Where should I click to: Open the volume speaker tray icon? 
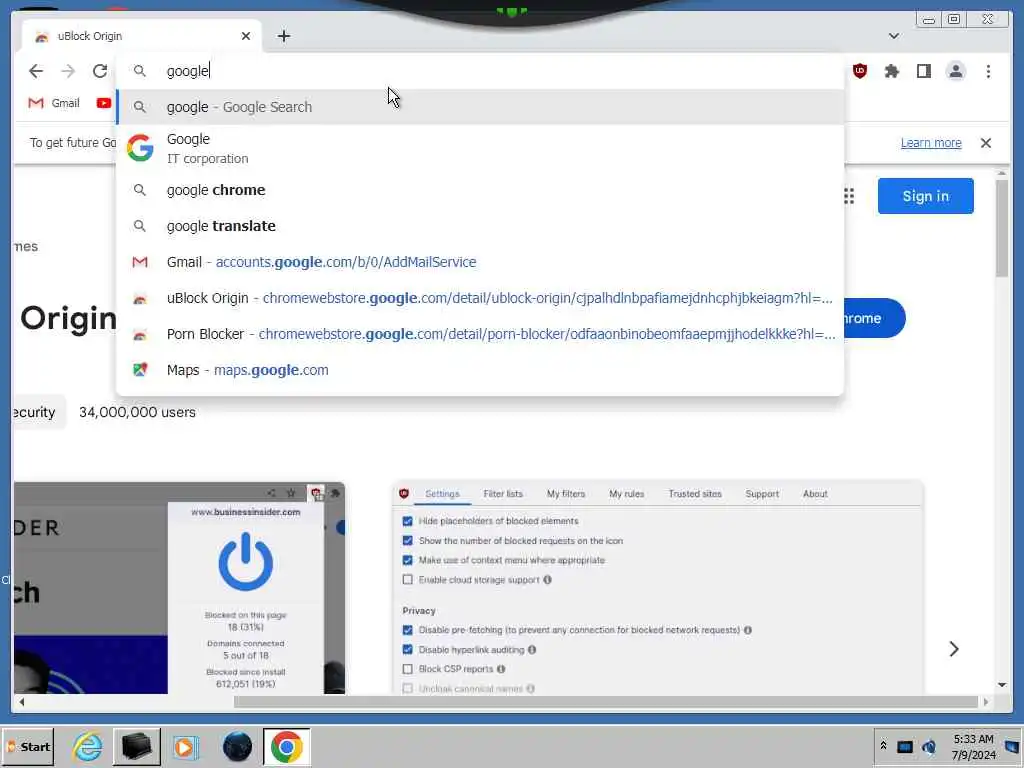click(x=929, y=746)
